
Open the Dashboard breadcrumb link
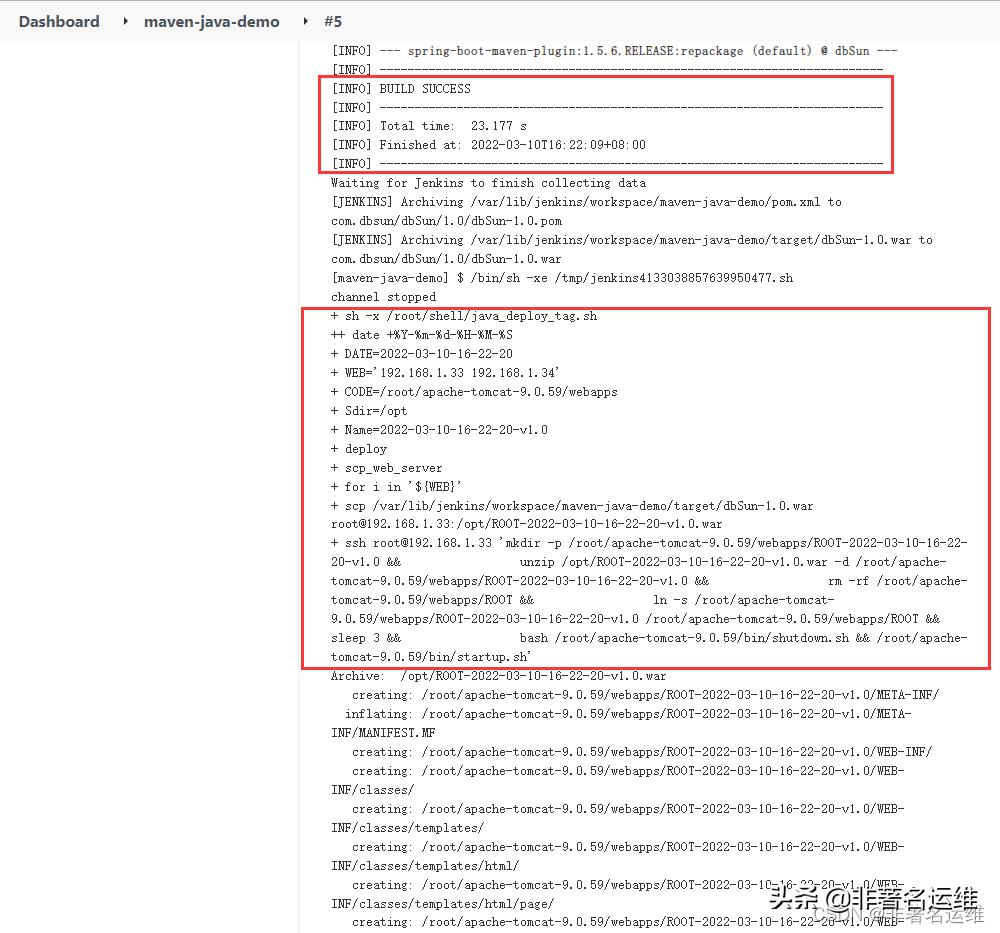[58, 21]
